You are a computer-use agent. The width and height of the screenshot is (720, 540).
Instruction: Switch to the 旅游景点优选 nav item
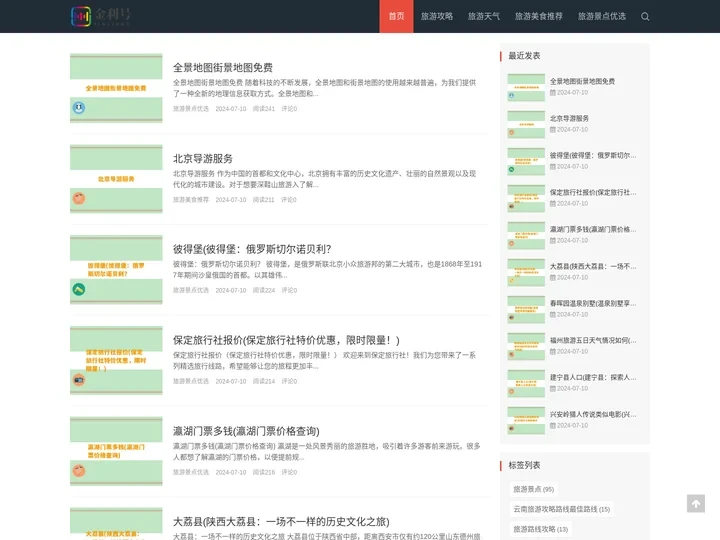(602, 17)
